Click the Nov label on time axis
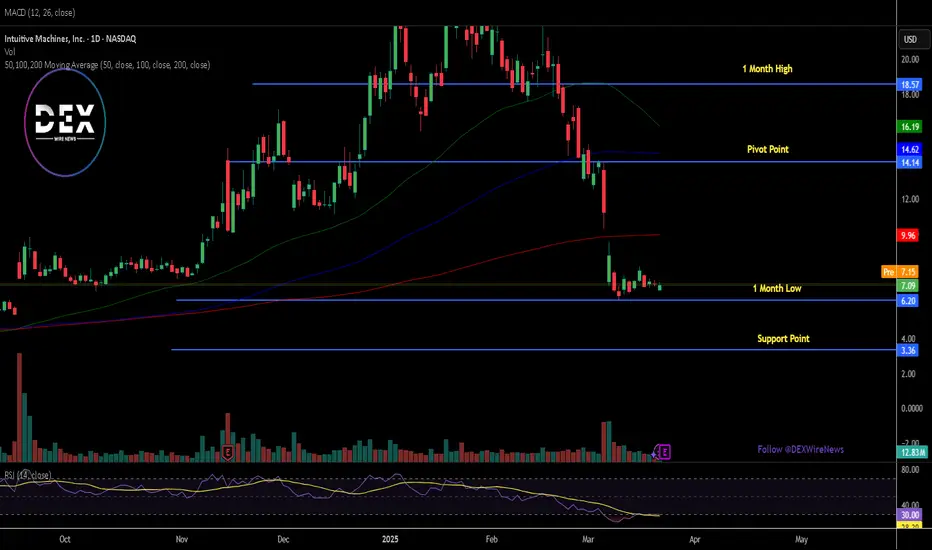 [182, 539]
